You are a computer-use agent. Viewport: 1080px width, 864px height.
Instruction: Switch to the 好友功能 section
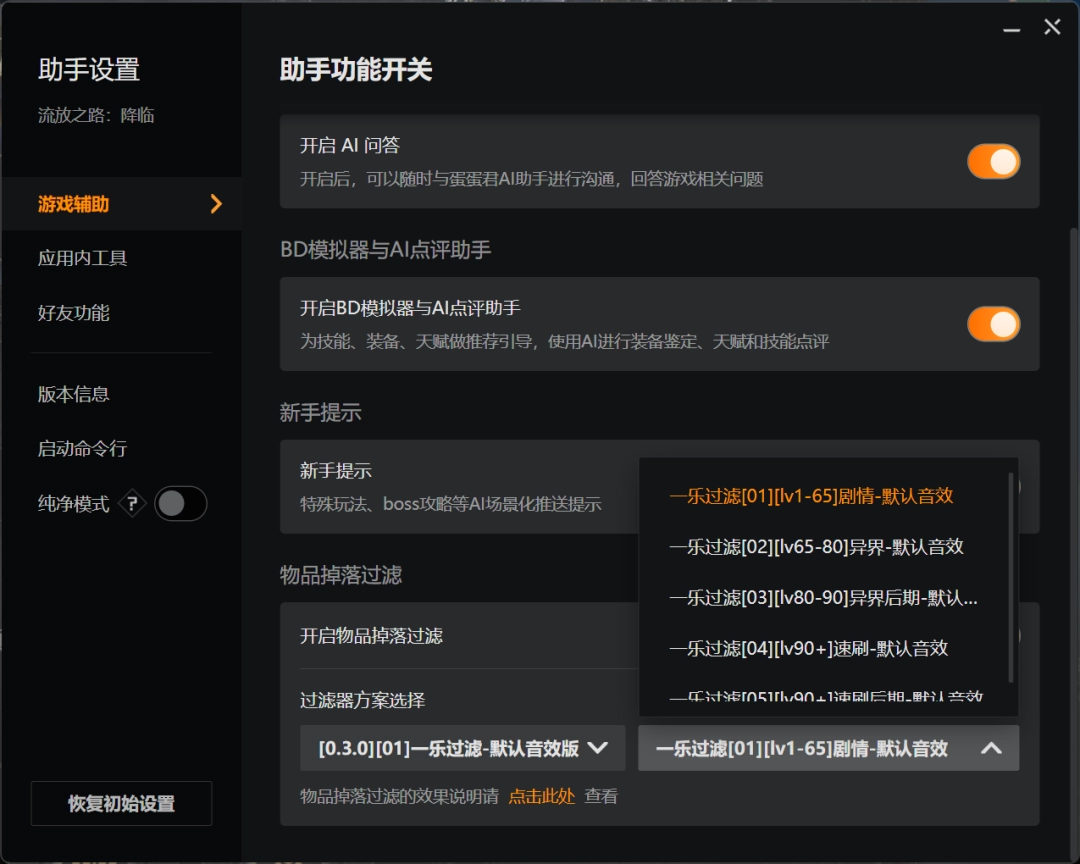(74, 313)
